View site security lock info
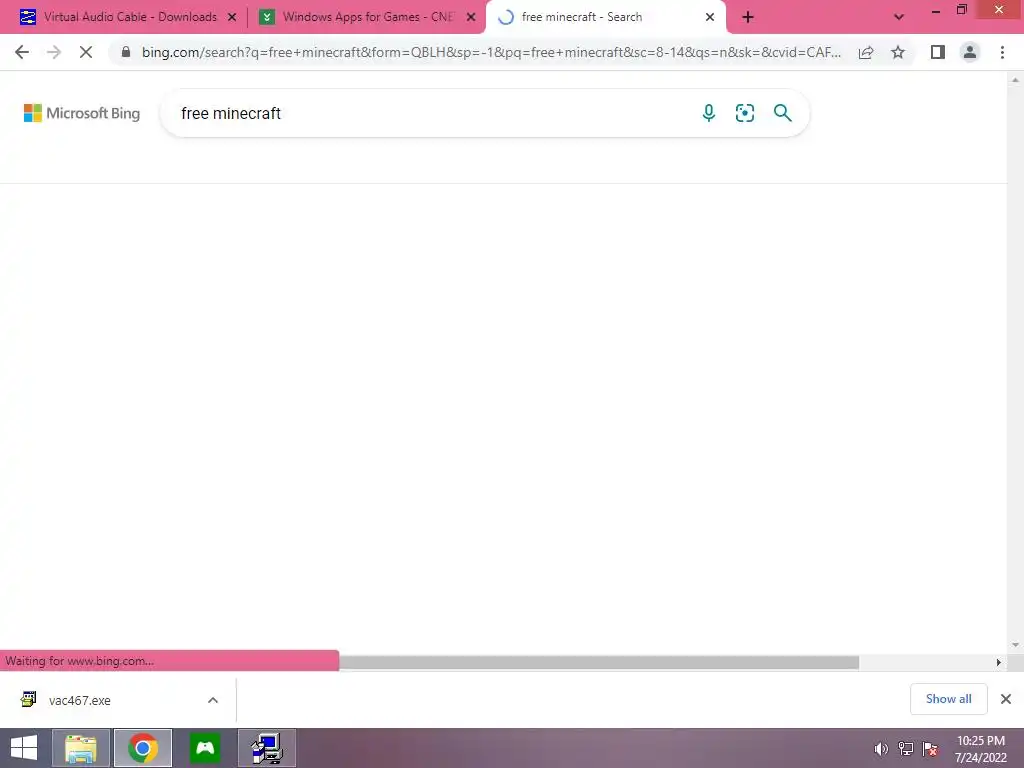The width and height of the screenshot is (1024, 768). click(126, 52)
